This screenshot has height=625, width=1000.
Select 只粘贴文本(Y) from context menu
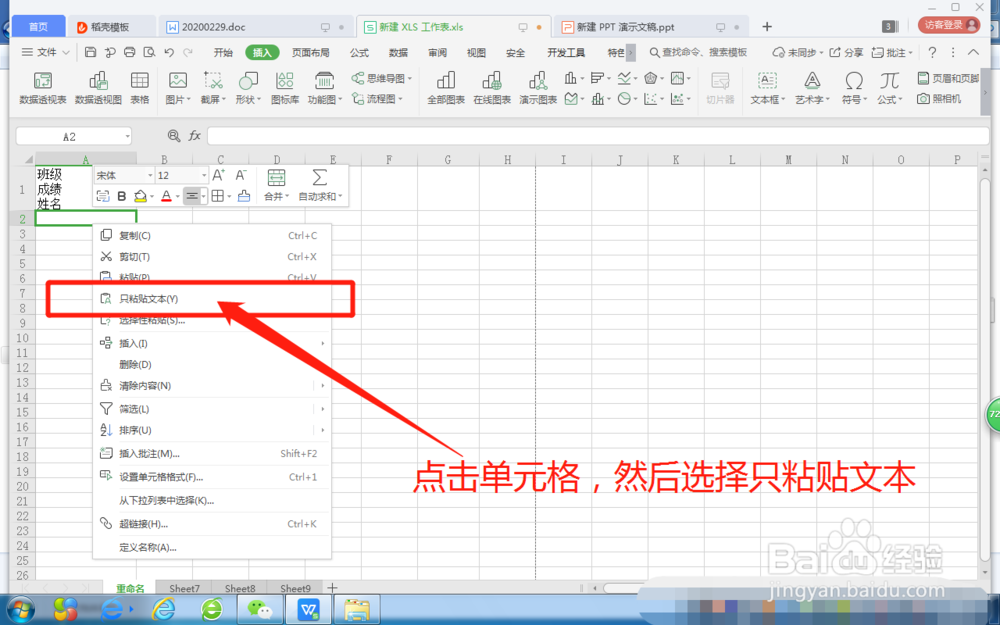click(212, 298)
